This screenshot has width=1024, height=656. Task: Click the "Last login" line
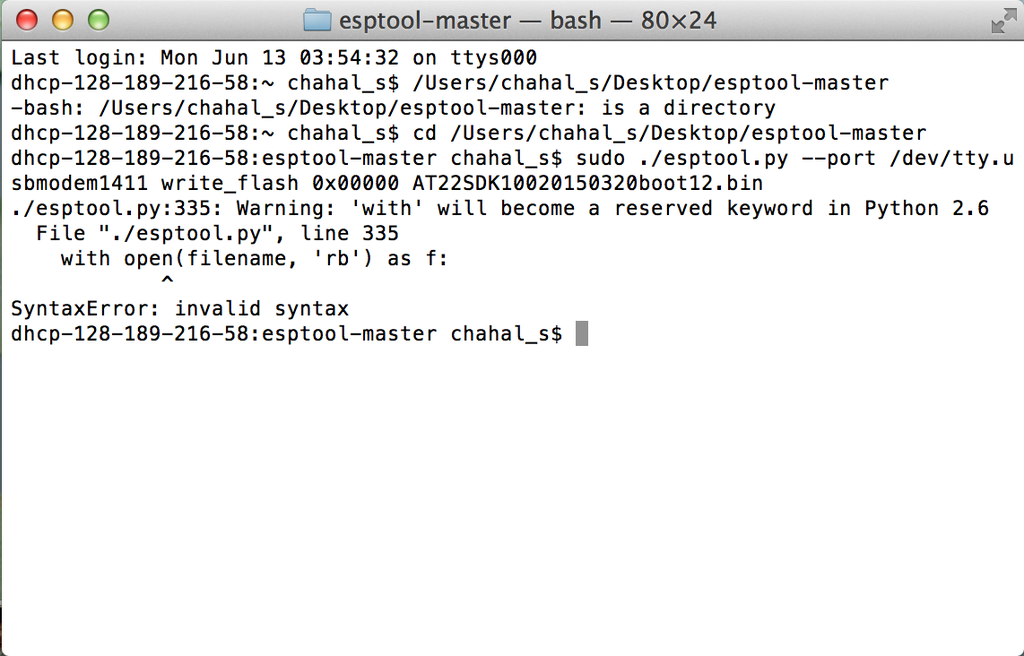pyautogui.click(x=274, y=58)
